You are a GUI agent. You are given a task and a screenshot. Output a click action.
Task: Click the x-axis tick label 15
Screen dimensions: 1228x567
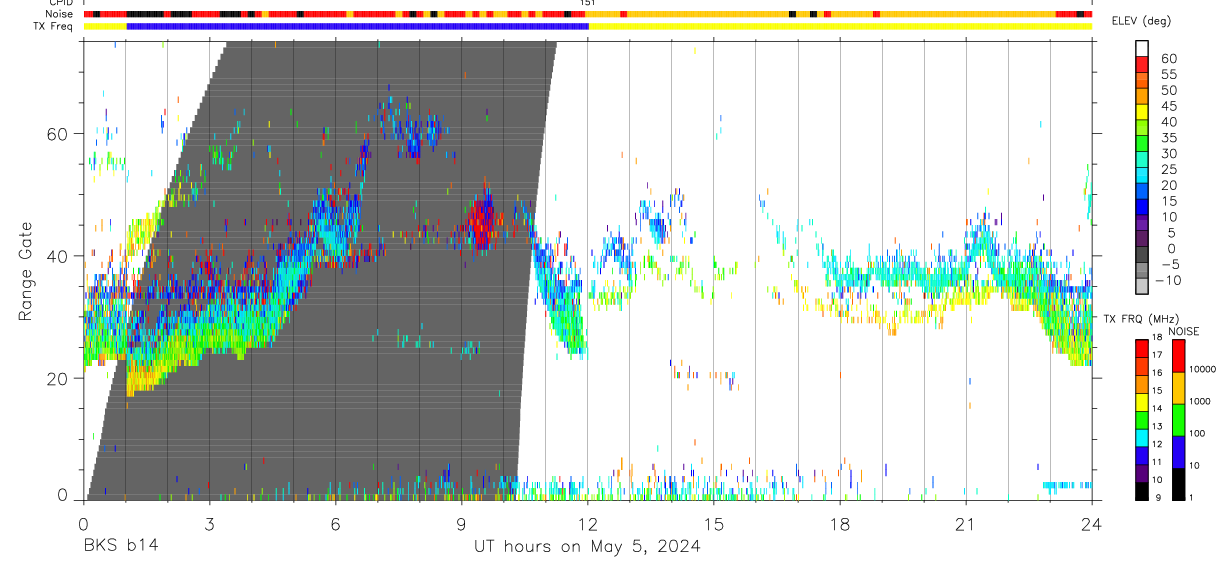(x=713, y=524)
